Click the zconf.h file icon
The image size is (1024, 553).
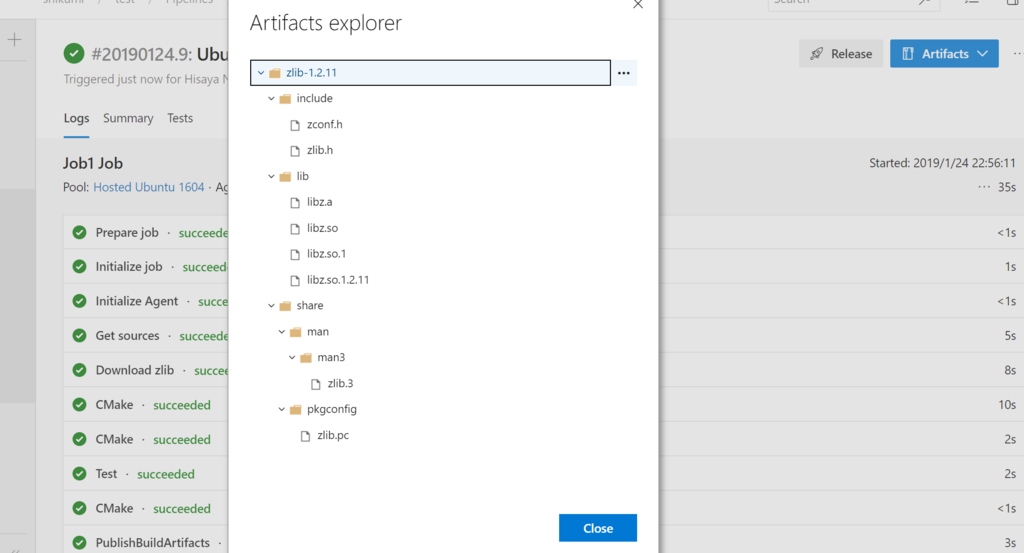[295, 125]
